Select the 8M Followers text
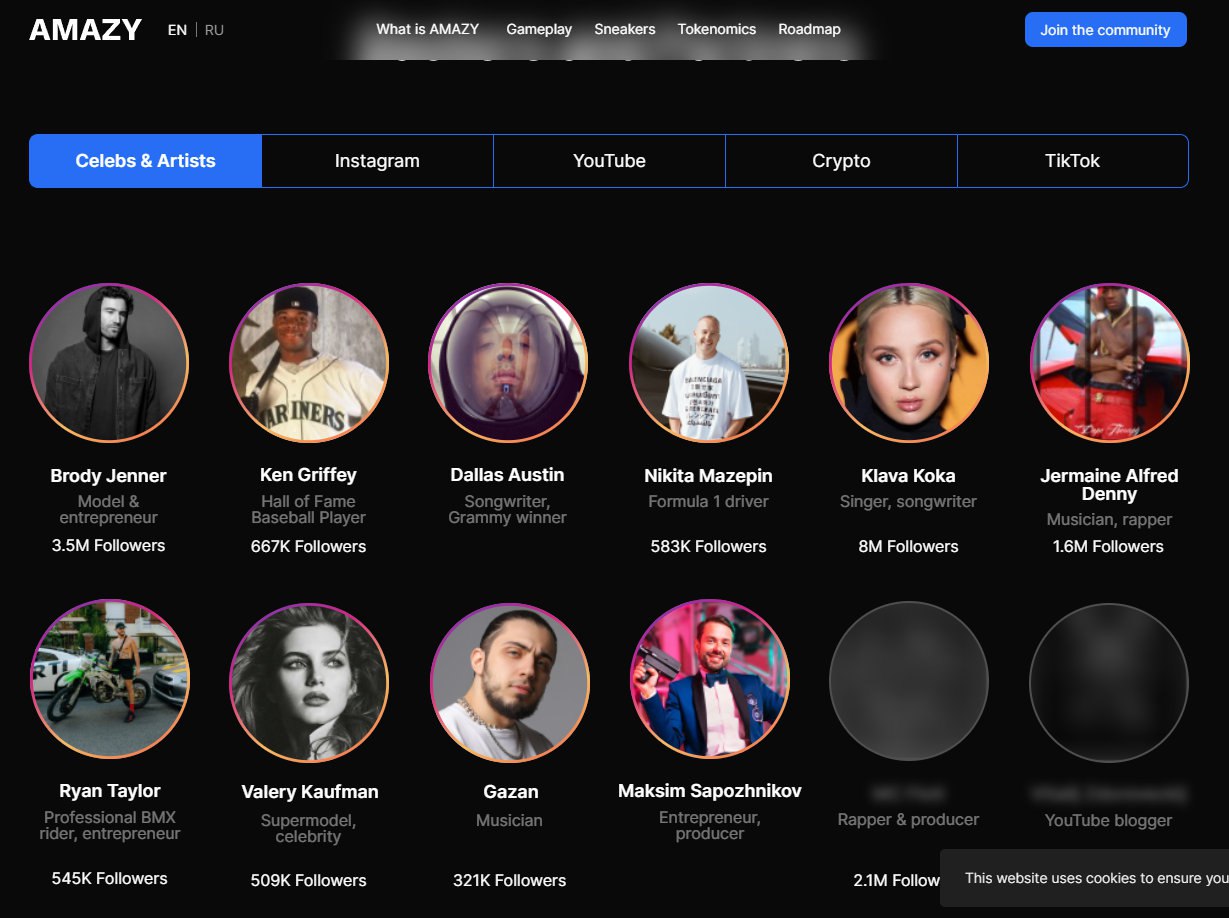Image resolution: width=1229 pixels, height=918 pixels. [x=908, y=547]
